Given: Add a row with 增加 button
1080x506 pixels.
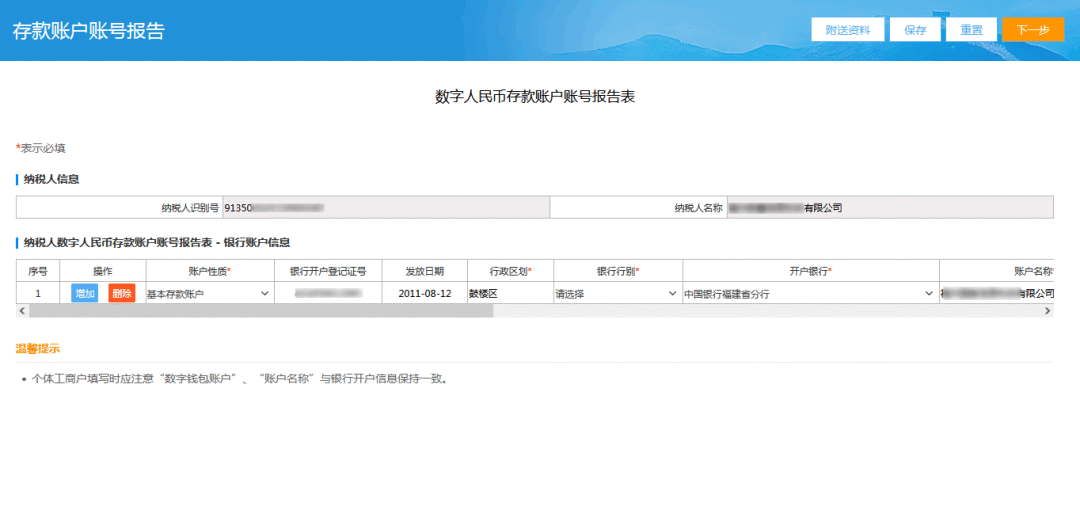Looking at the screenshot, I should coord(85,293).
